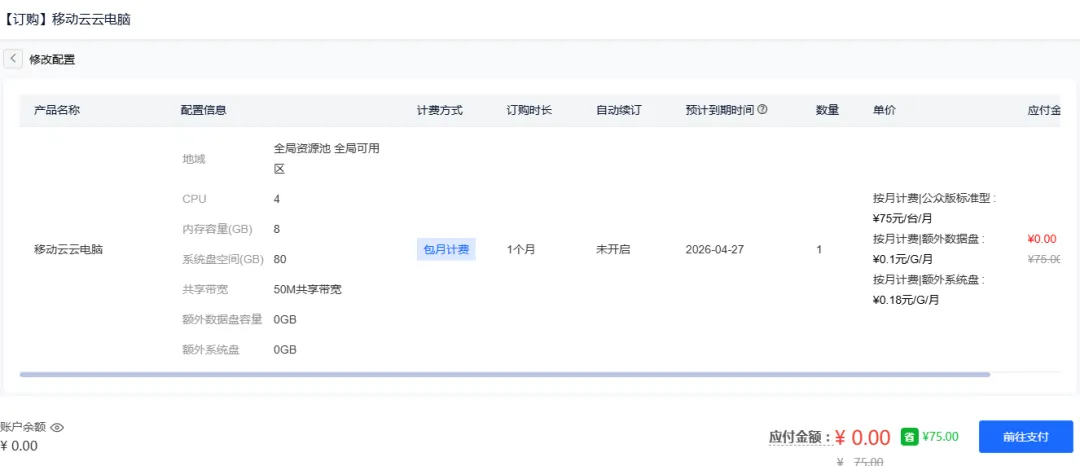Viewport: 1080px width, 466px height.
Task: Click the 全局资源池 全局可用区 region value
Action: click(x=327, y=158)
